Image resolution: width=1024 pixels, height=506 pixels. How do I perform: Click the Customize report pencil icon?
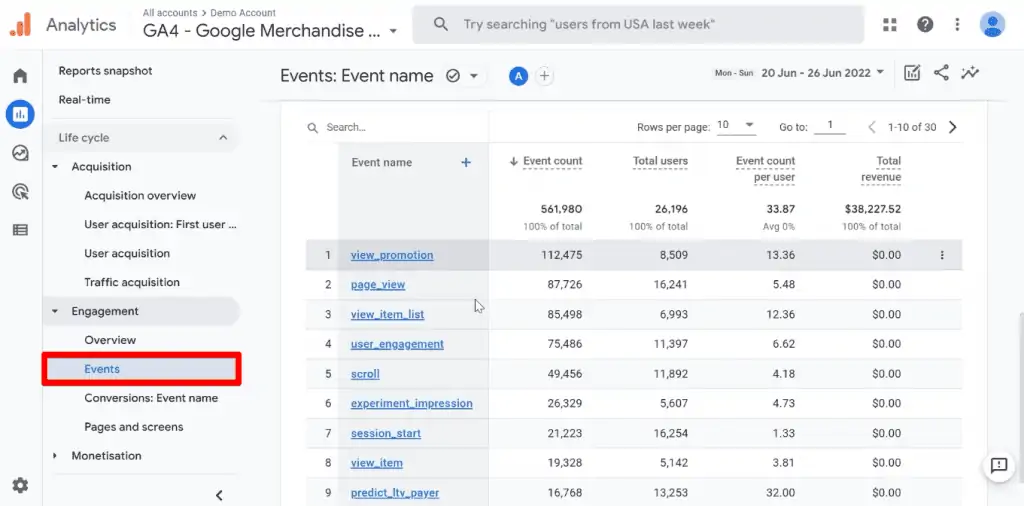pos(912,72)
